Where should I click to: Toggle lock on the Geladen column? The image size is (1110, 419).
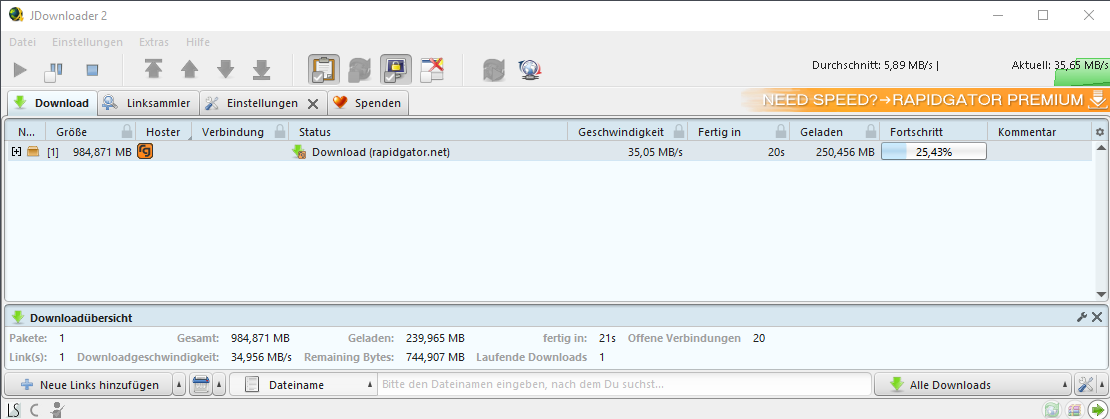[870, 132]
